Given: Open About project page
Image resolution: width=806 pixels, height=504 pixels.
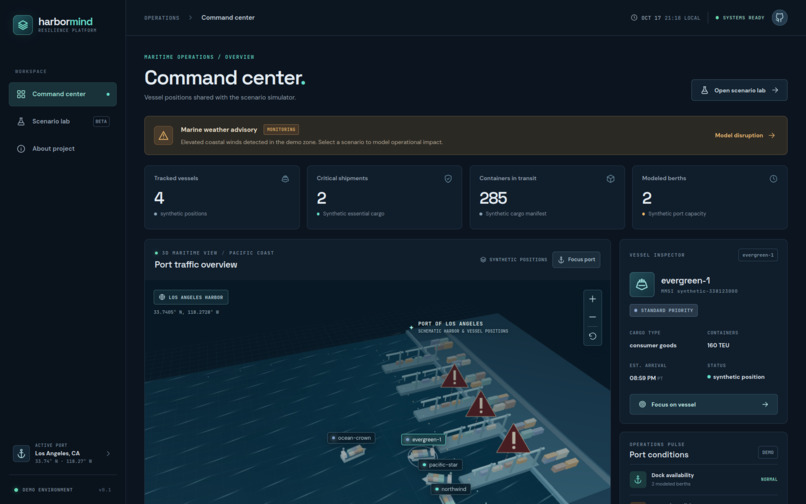Looking at the screenshot, I should click(x=63, y=149).
